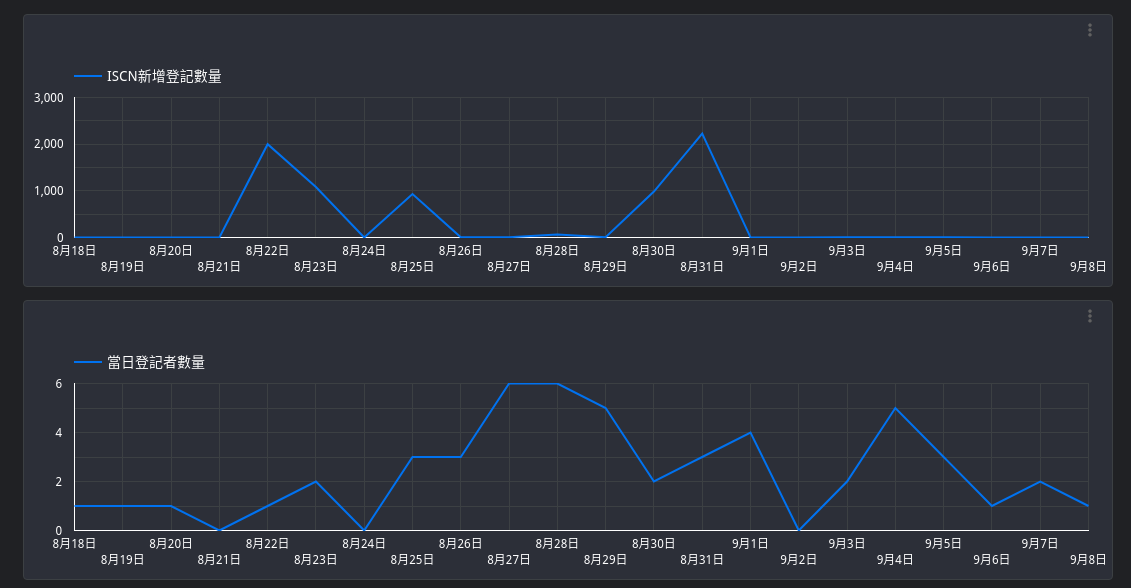Click the 當日登記者數量 legend label
The image size is (1131, 588).
tap(156, 362)
